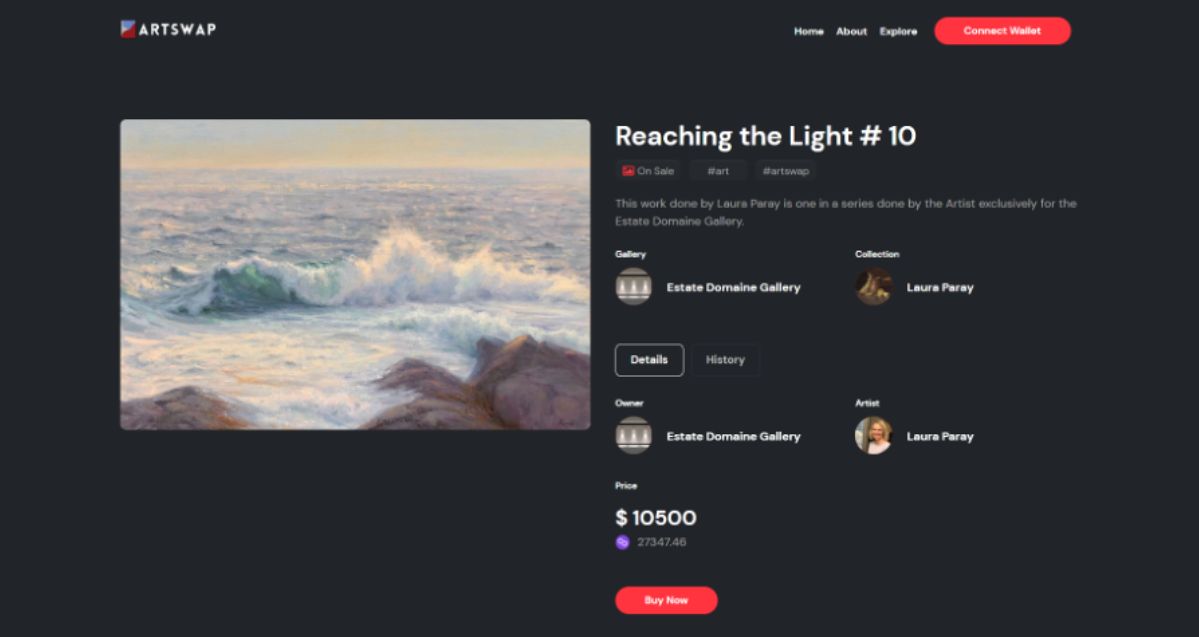Select the #artswap tag
Viewport: 1199px width, 637px height.
point(785,171)
